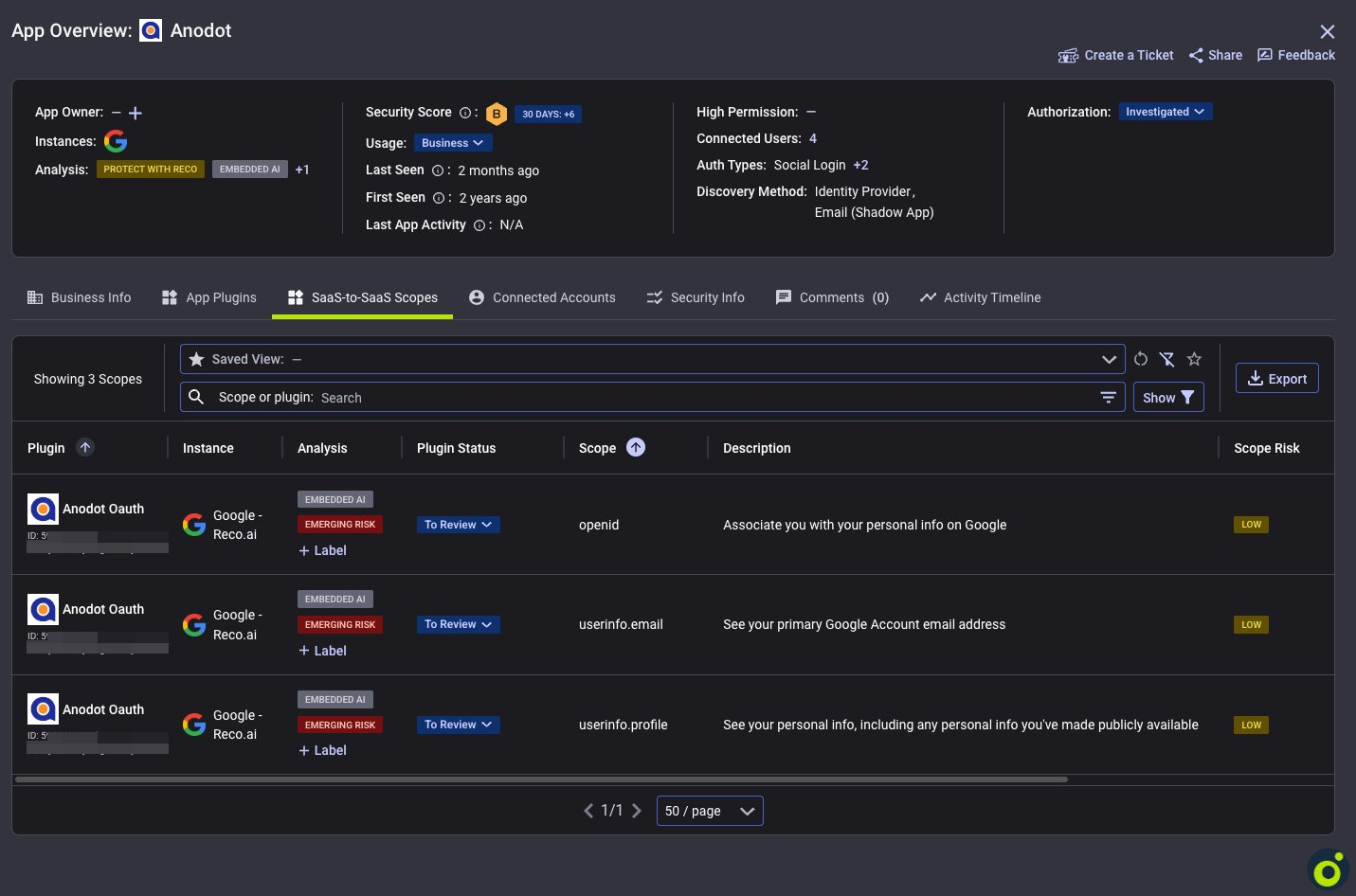Go to the previous page arrow
Image resolution: width=1356 pixels, height=896 pixels.
pyautogui.click(x=588, y=811)
